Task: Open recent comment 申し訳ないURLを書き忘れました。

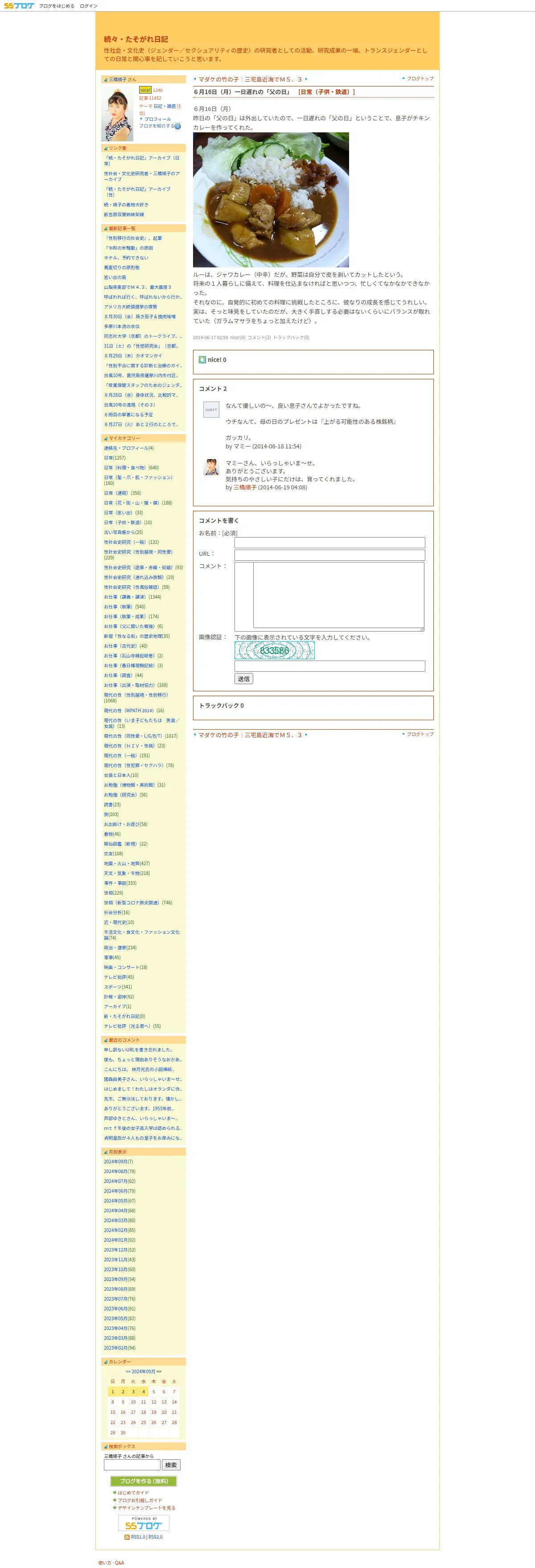Action: coord(138,1050)
